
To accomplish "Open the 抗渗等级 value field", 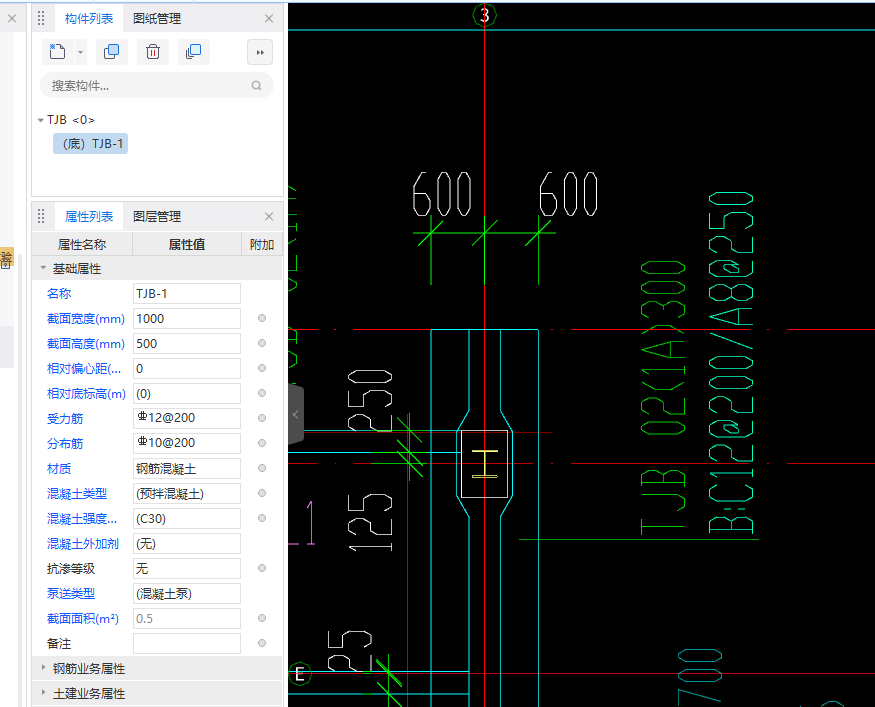I will point(187,569).
